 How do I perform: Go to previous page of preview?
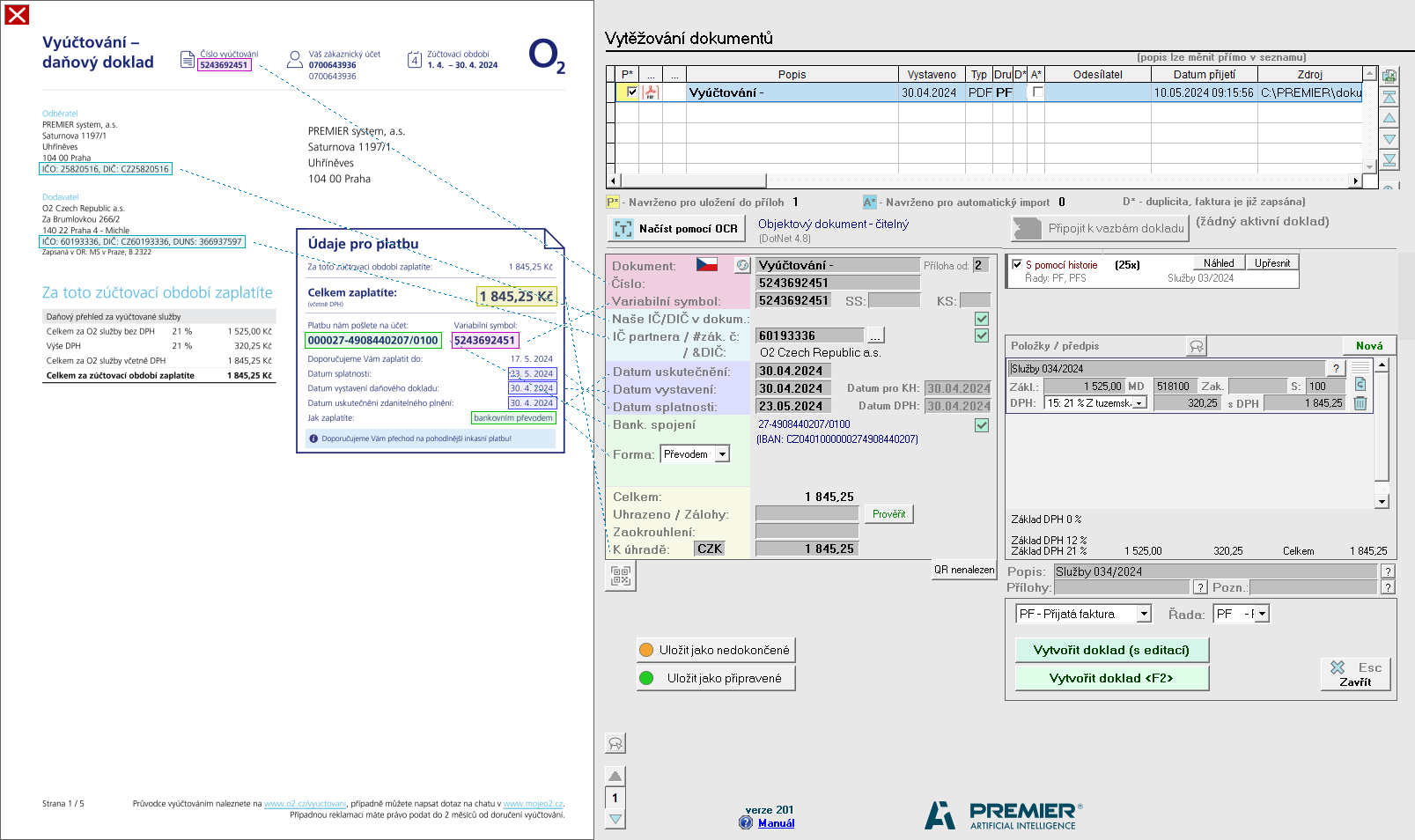tap(615, 776)
